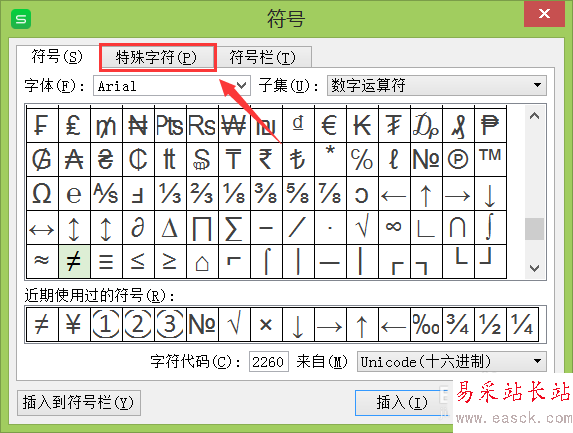Pick the № sign in recent symbols
Screen dimensions: 573x433
pyautogui.click(x=202, y=324)
